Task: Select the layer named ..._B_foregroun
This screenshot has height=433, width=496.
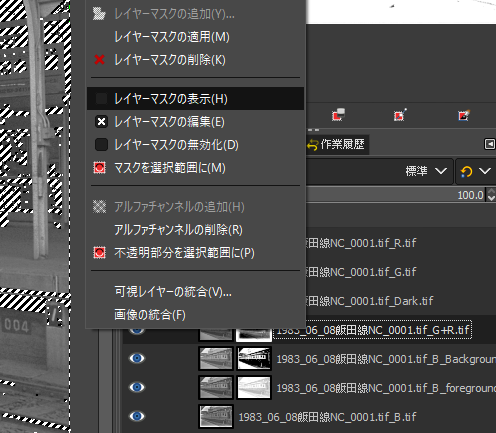Action: tap(386, 388)
